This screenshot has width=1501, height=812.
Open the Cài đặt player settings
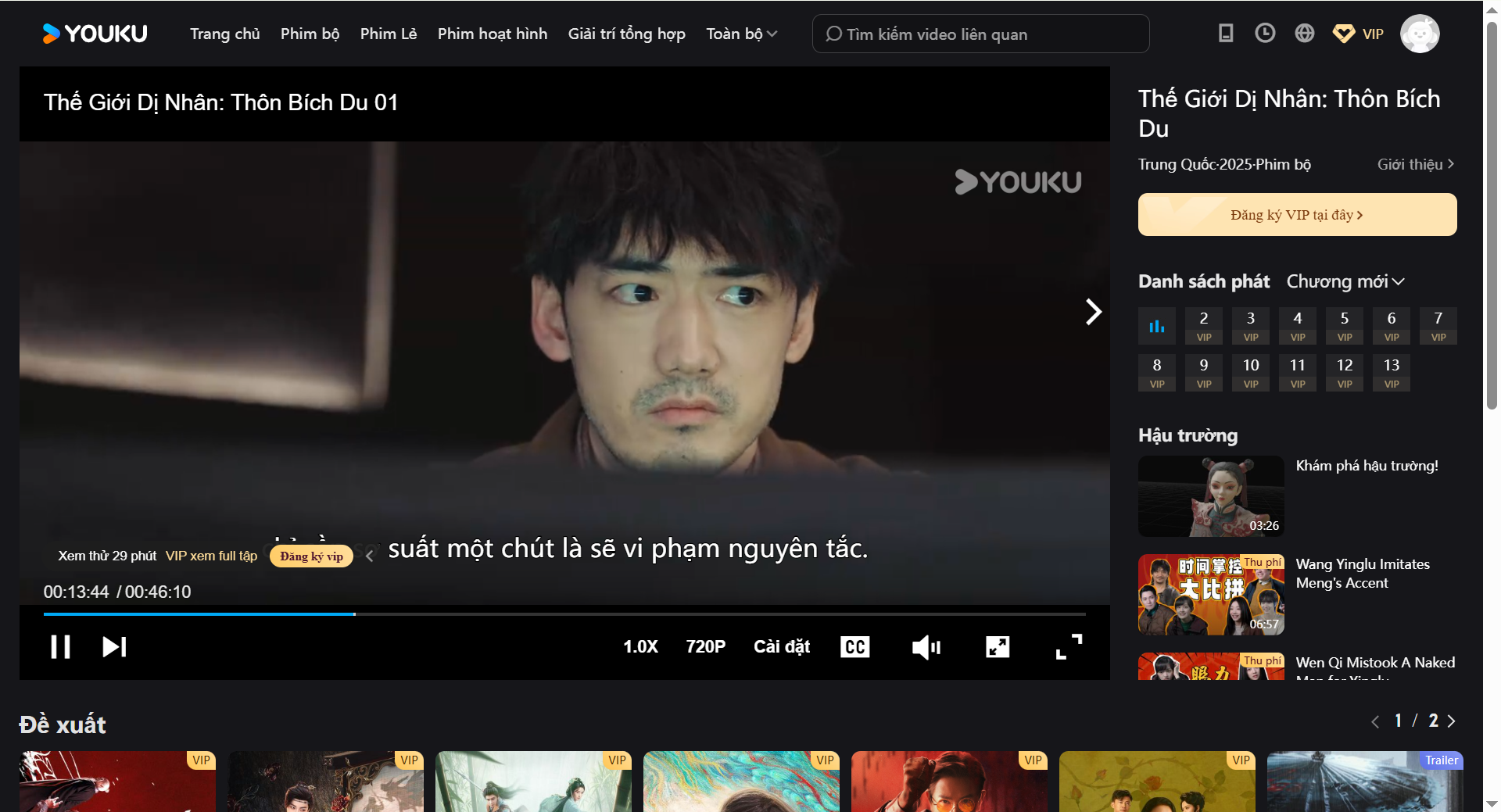pyautogui.click(x=781, y=646)
